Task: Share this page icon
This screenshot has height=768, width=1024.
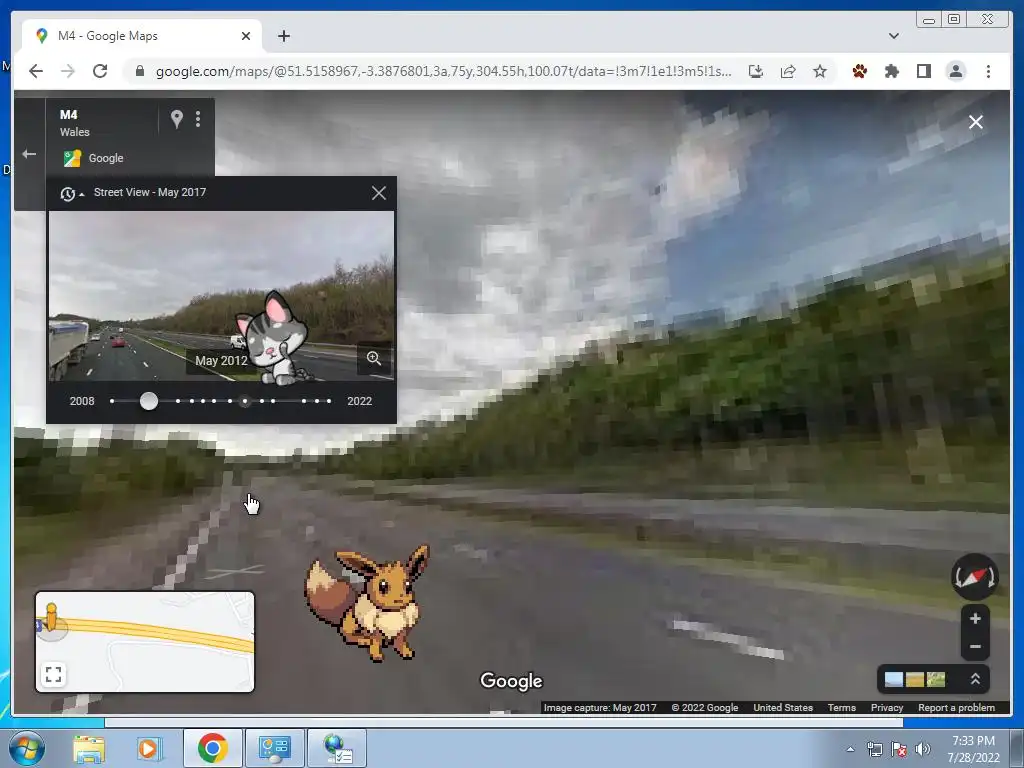Action: pos(788,71)
